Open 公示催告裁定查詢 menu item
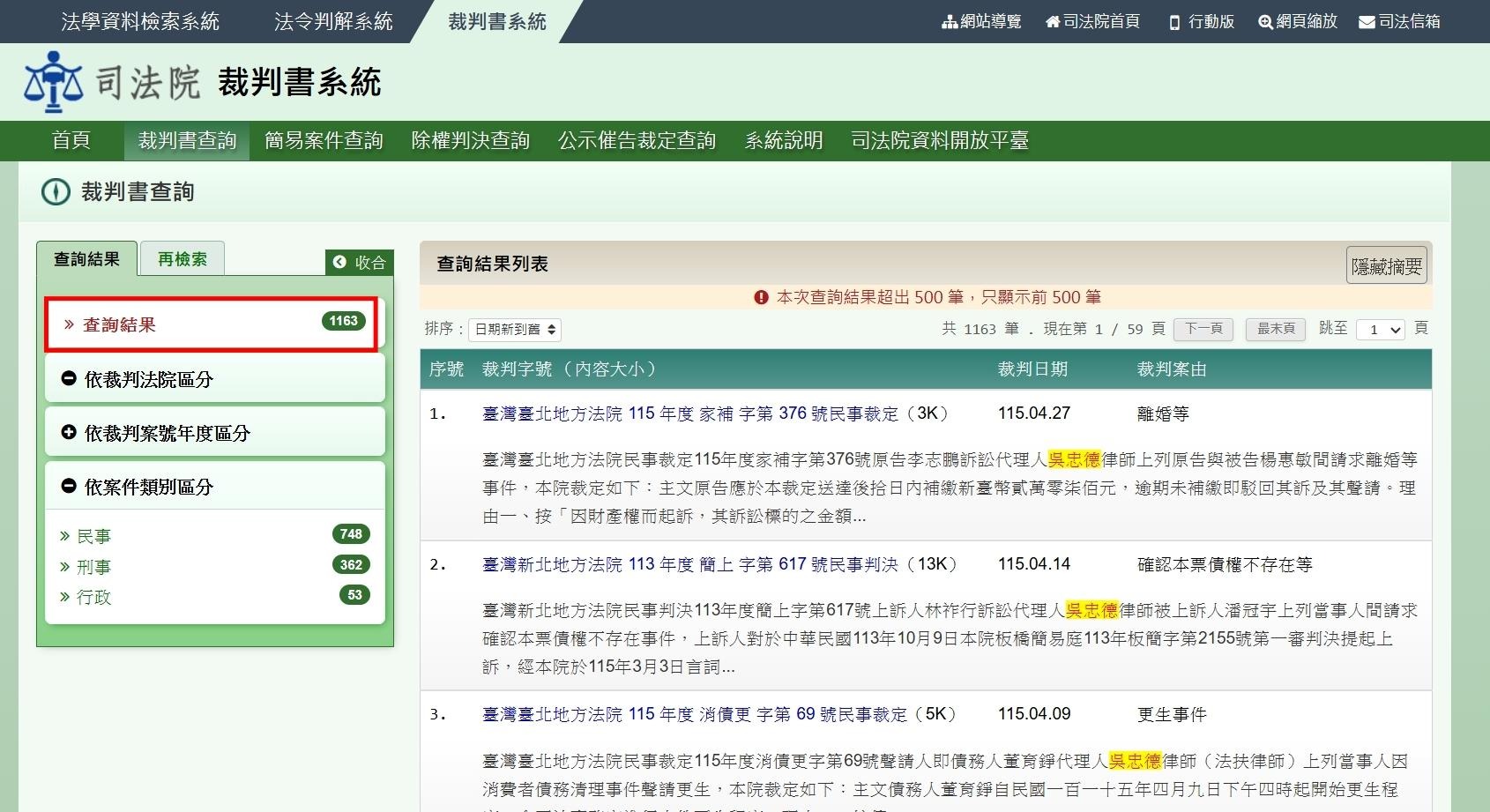1490x812 pixels. [x=637, y=140]
